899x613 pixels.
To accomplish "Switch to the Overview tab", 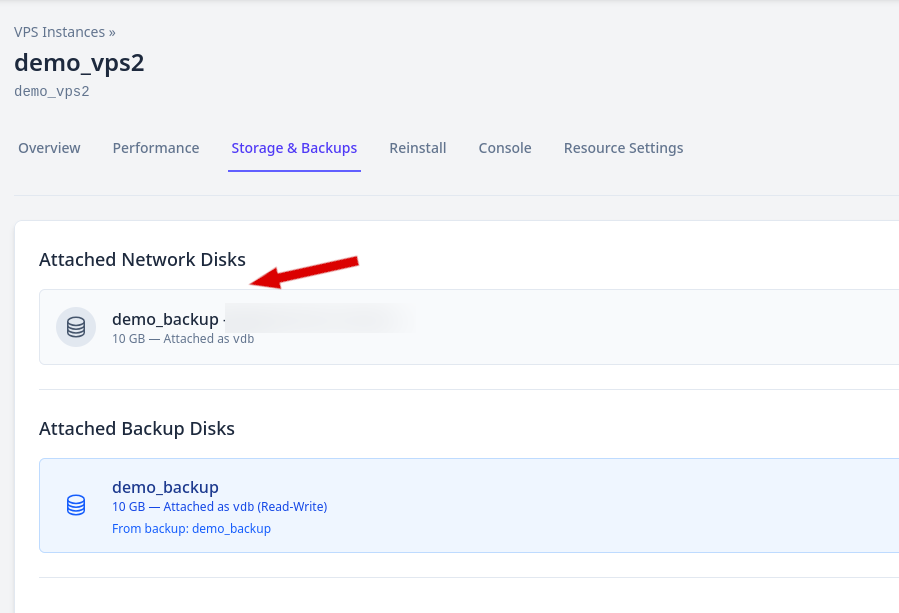I will (x=49, y=147).
